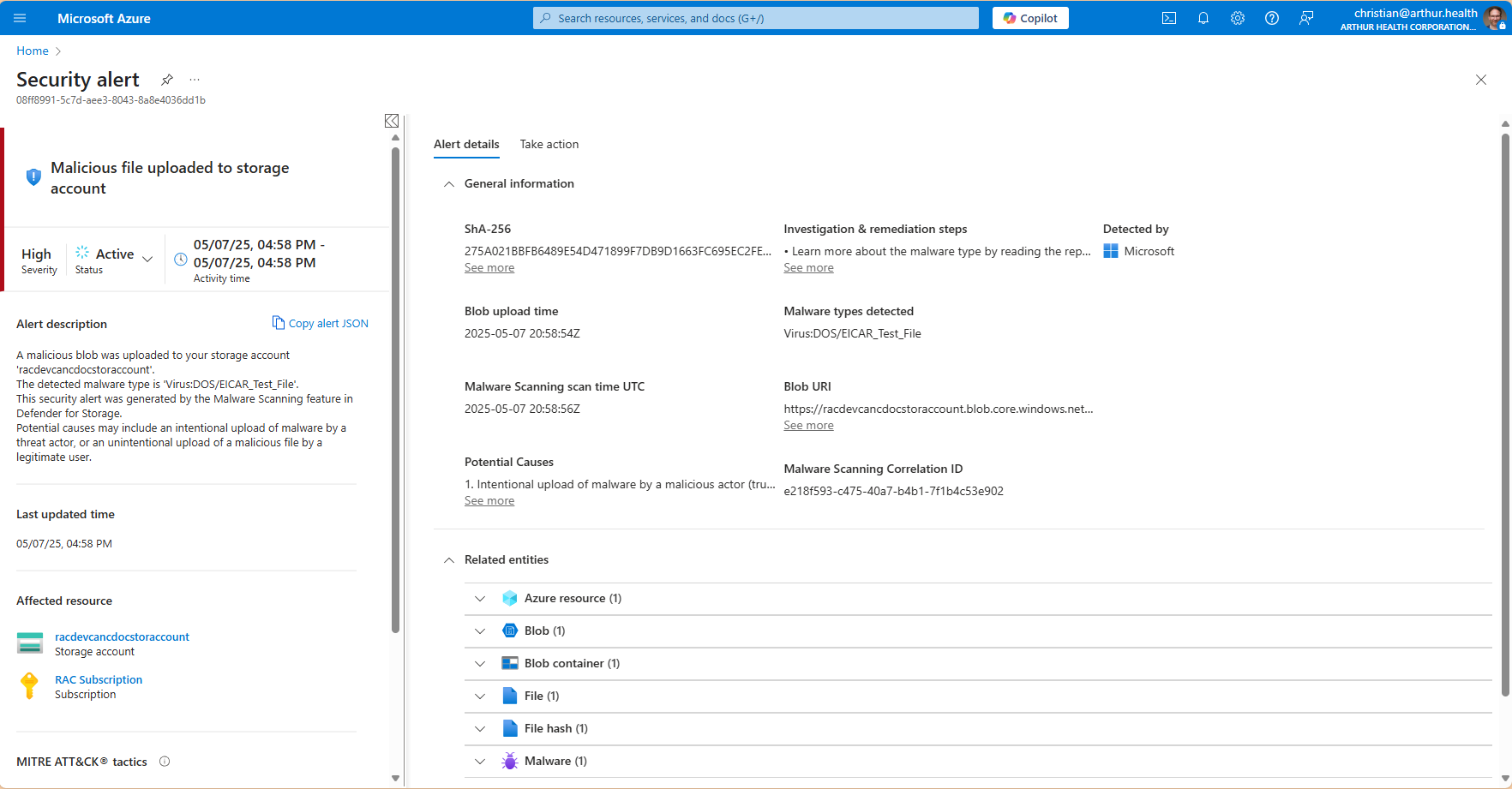Click the High severity label

[x=36, y=254]
